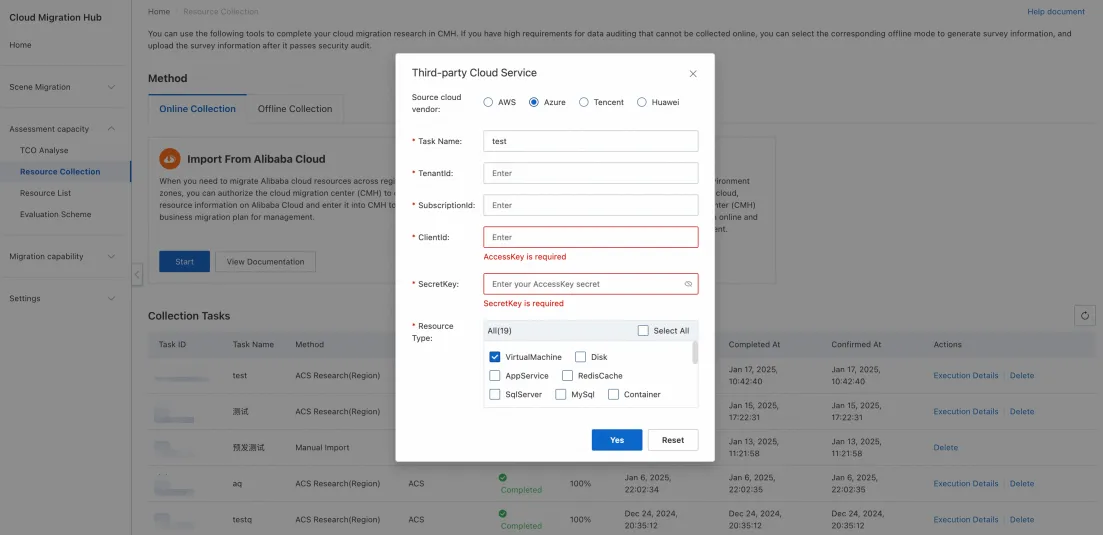Viewport: 1103px width, 535px height.
Task: Open Execution Details for test task
Action: point(966,375)
